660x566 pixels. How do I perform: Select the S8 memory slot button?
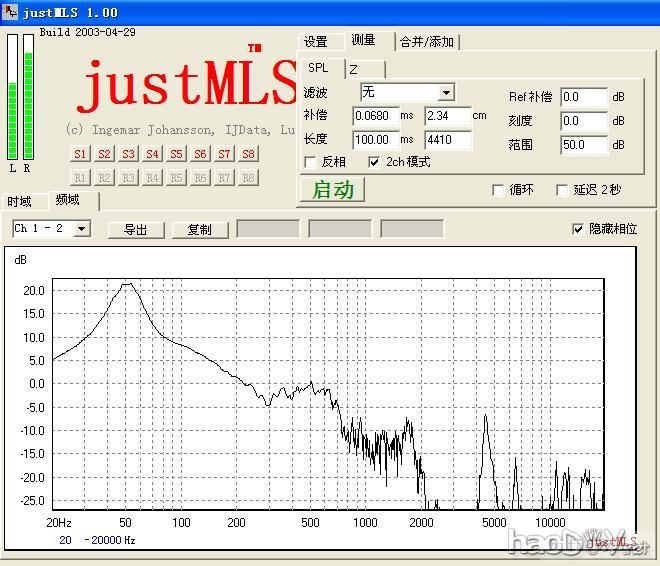click(248, 154)
